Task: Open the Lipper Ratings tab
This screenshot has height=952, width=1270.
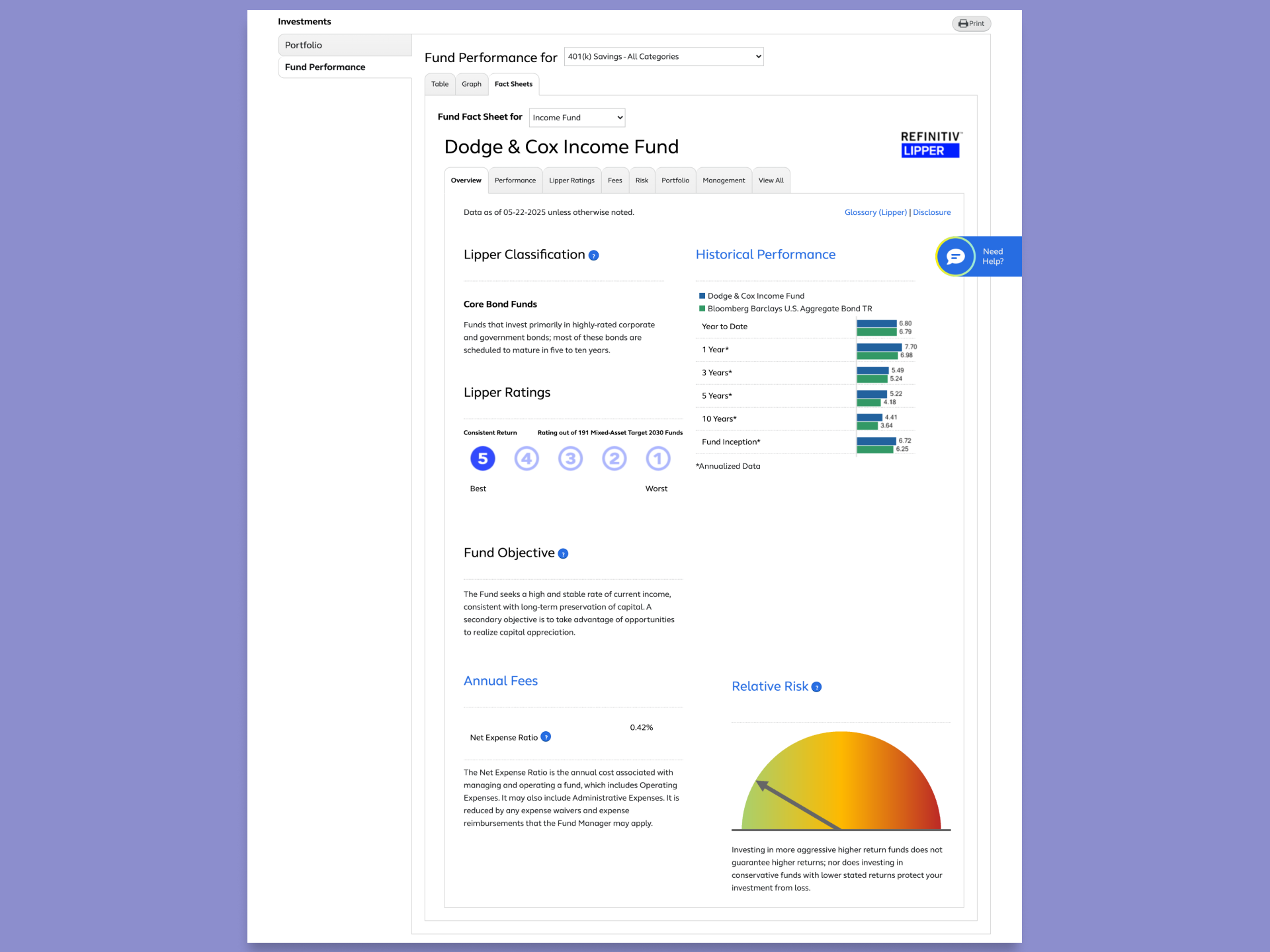Action: tap(572, 180)
